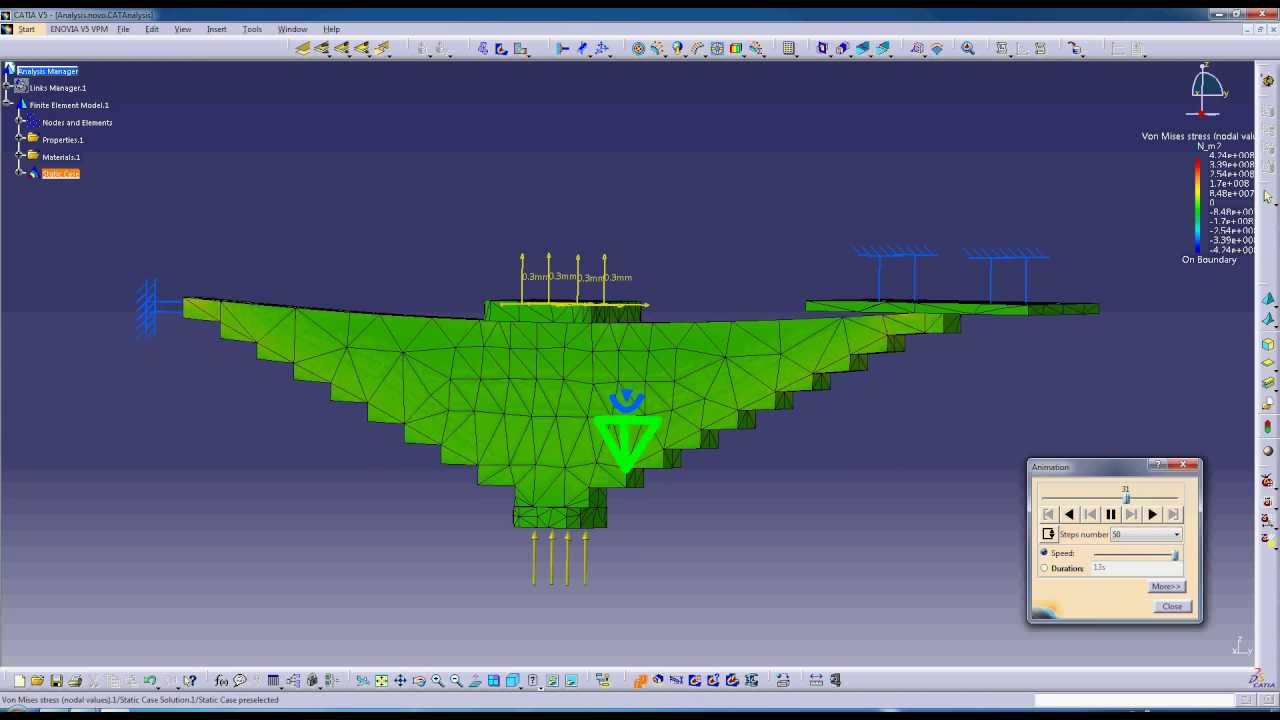Click Animation dialog help button
This screenshot has height=720, width=1280.
point(1157,465)
